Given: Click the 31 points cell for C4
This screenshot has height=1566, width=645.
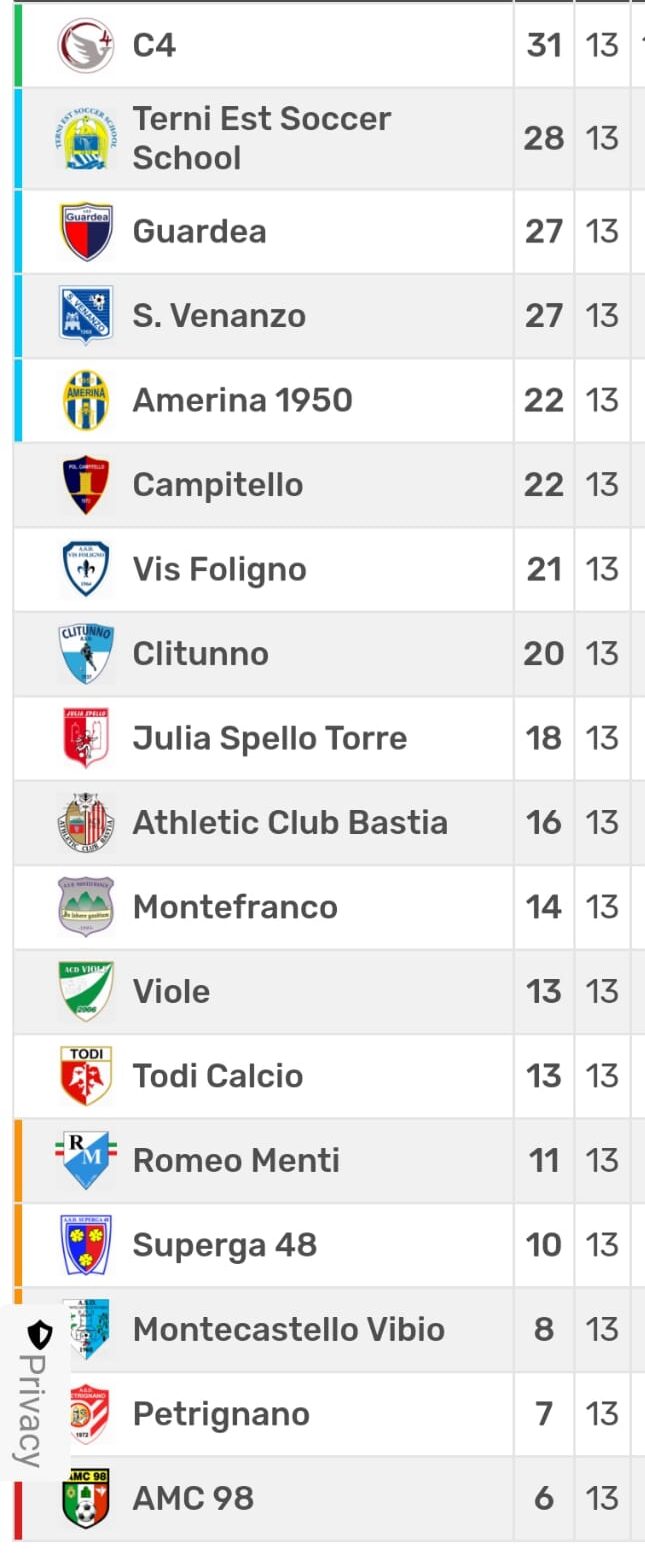Looking at the screenshot, I should tap(544, 46).
